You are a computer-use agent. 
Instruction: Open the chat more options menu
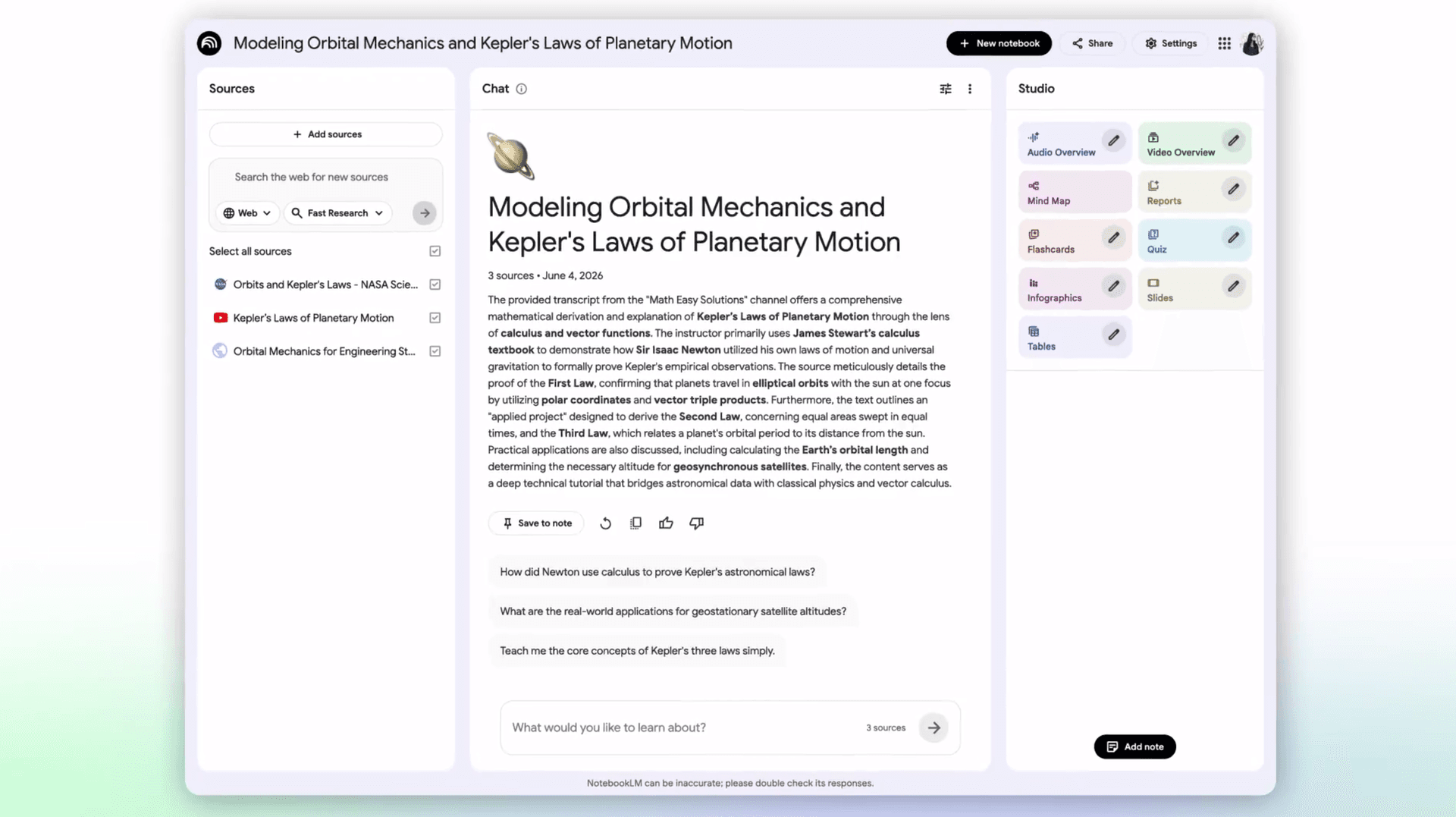[x=970, y=89]
